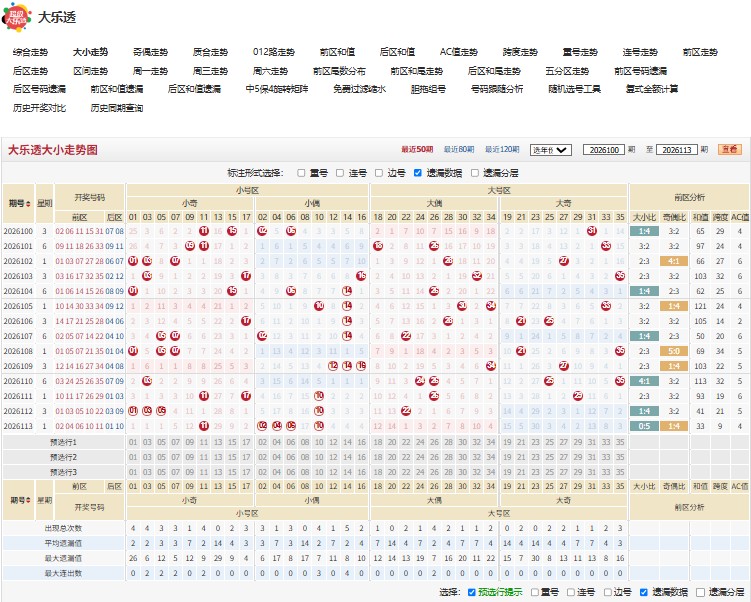This screenshot has width=751, height=602.
Task: Click the orange 查看 button
Action: [x=730, y=149]
